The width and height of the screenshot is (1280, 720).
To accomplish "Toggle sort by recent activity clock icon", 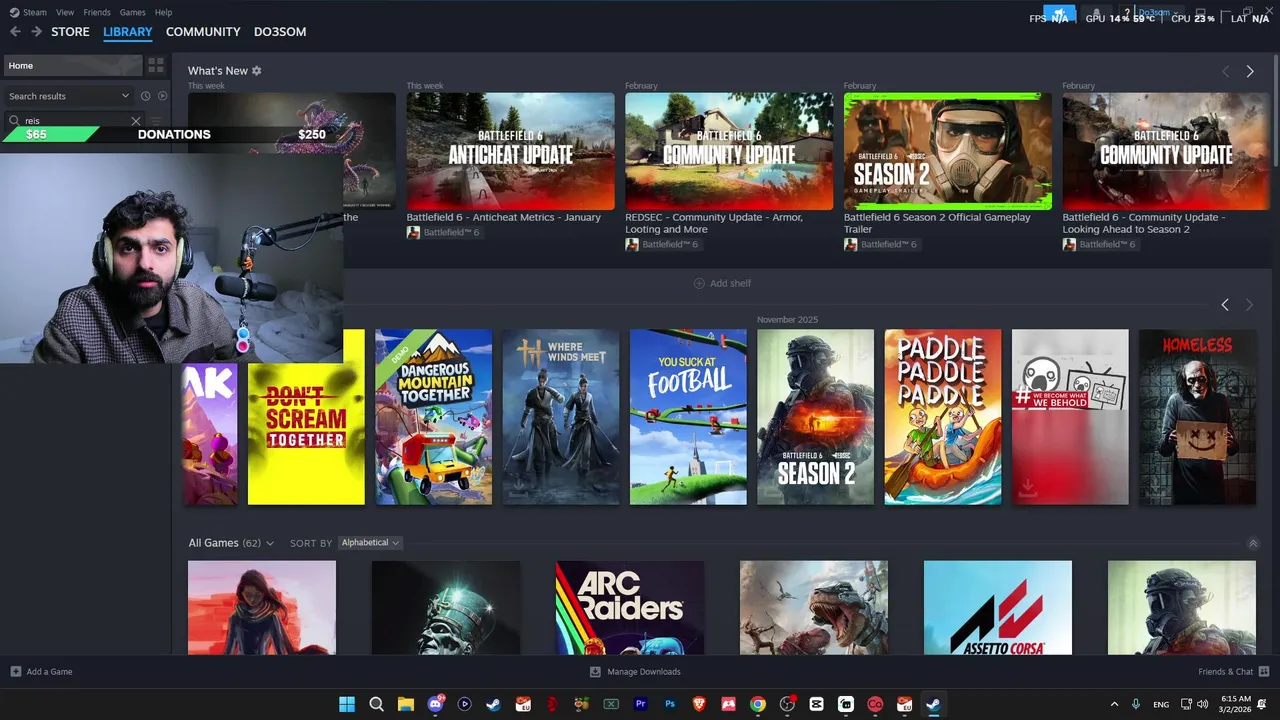I will 145,96.
